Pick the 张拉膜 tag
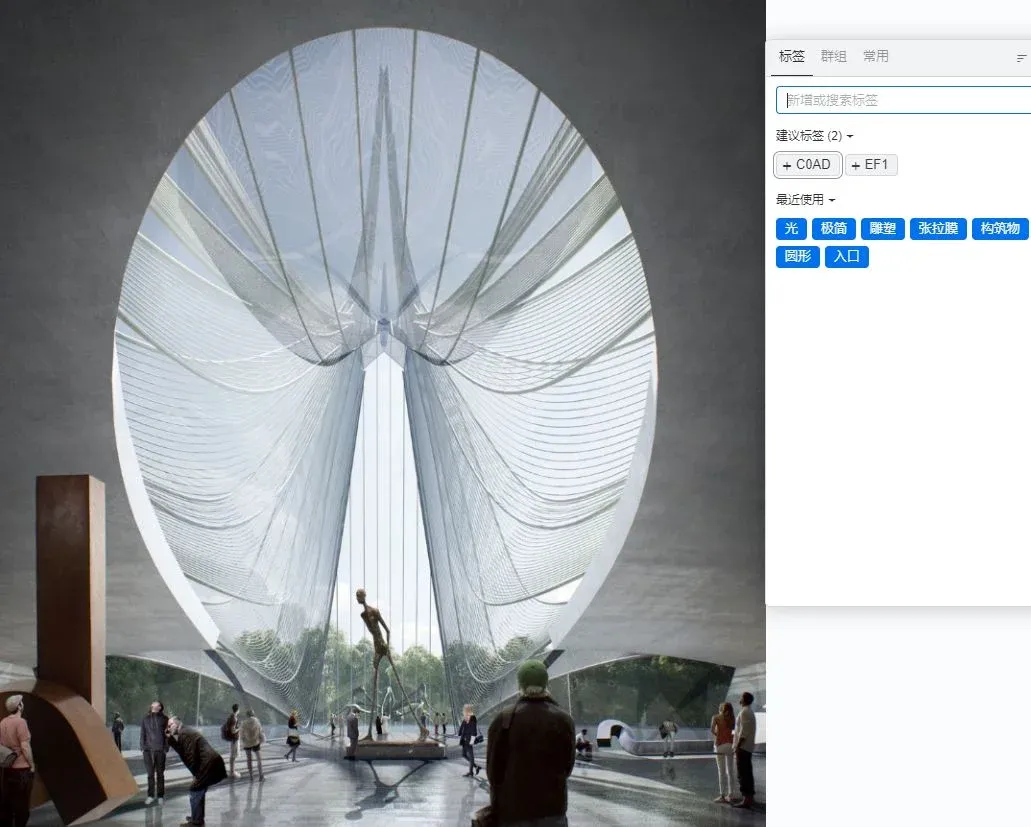The image size is (1031, 827). click(x=938, y=229)
